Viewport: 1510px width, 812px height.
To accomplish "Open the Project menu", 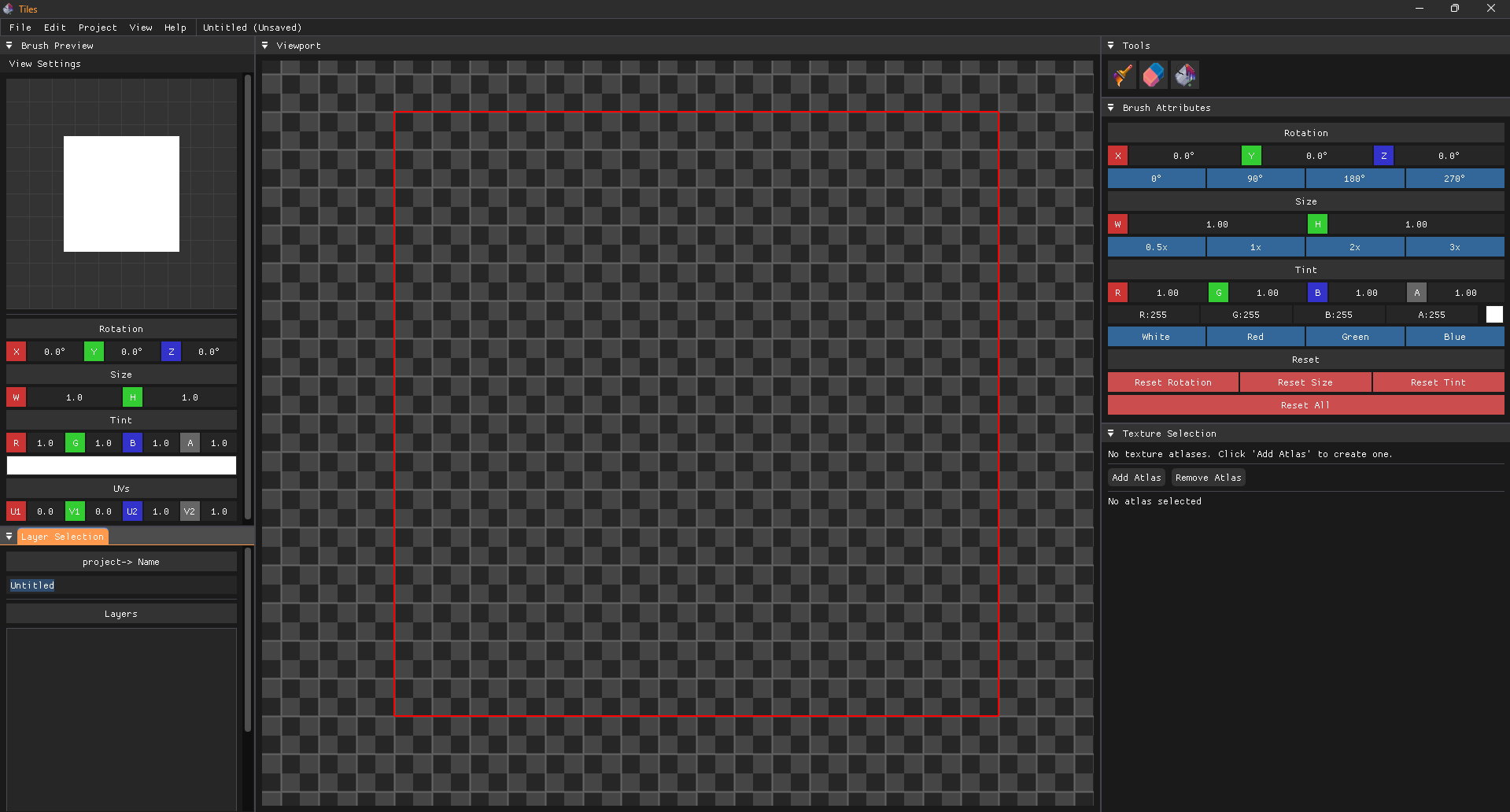I will pos(98,27).
